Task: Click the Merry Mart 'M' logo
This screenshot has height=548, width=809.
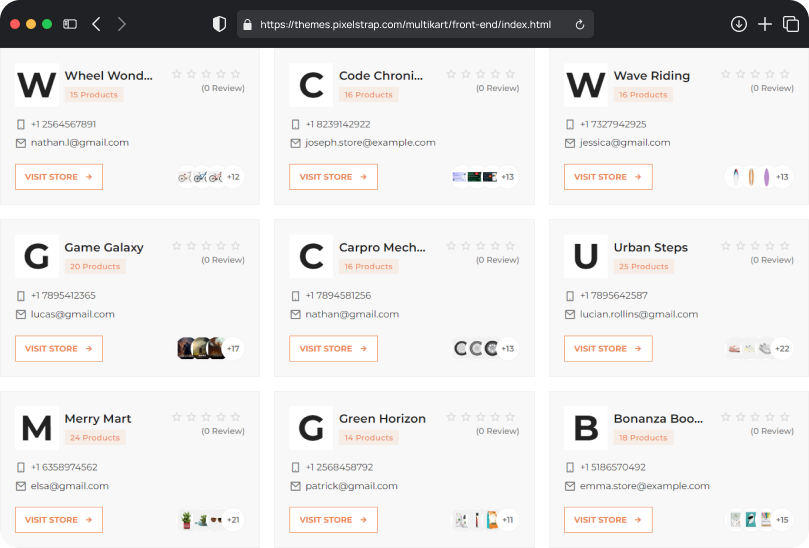Action: 37,428
